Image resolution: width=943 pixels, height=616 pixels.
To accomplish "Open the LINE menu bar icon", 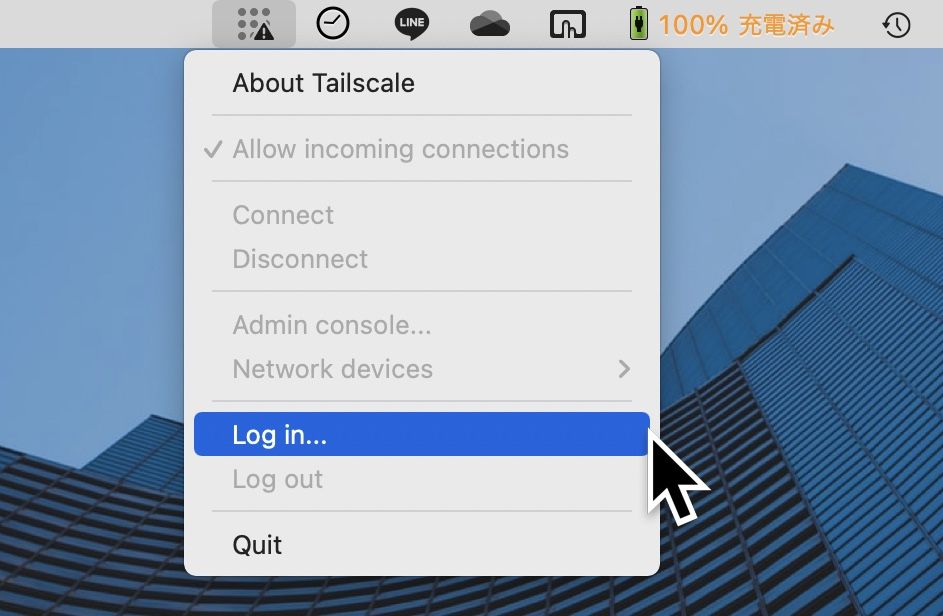I will pos(411,24).
